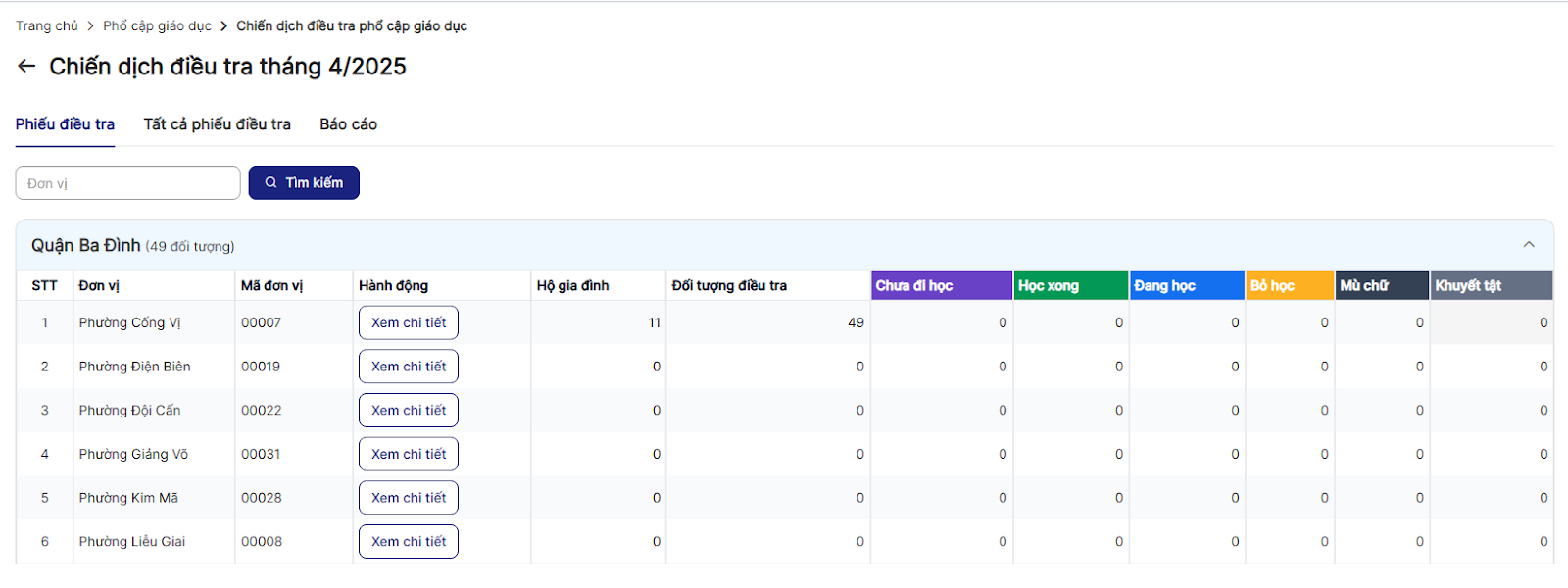View details for Phường Liễu Giai
1568x588 pixels.
[409, 541]
